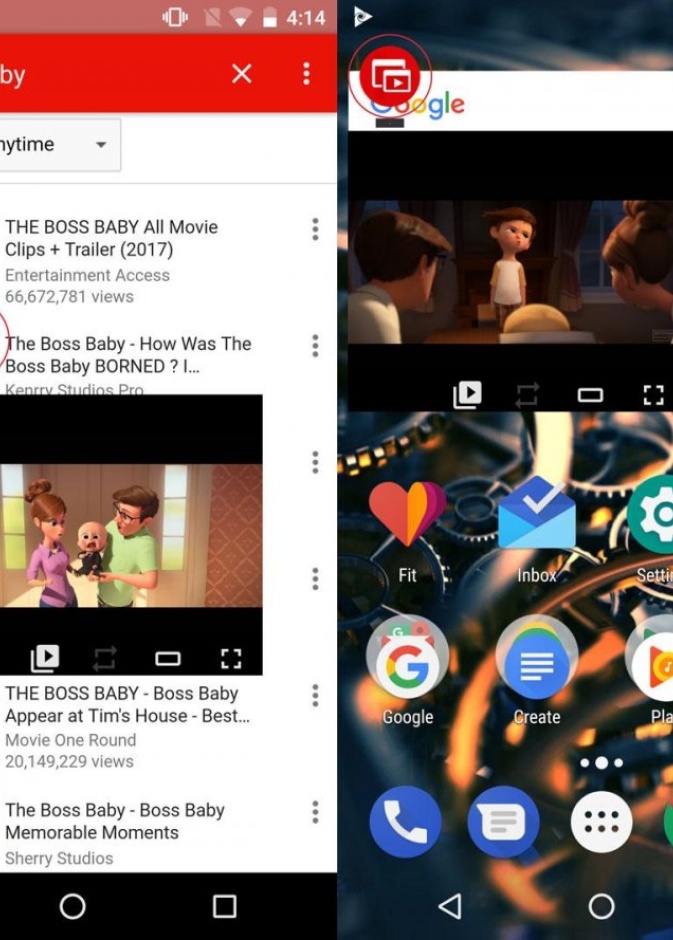
Task: Open the overflow menu in red header
Action: tap(306, 74)
